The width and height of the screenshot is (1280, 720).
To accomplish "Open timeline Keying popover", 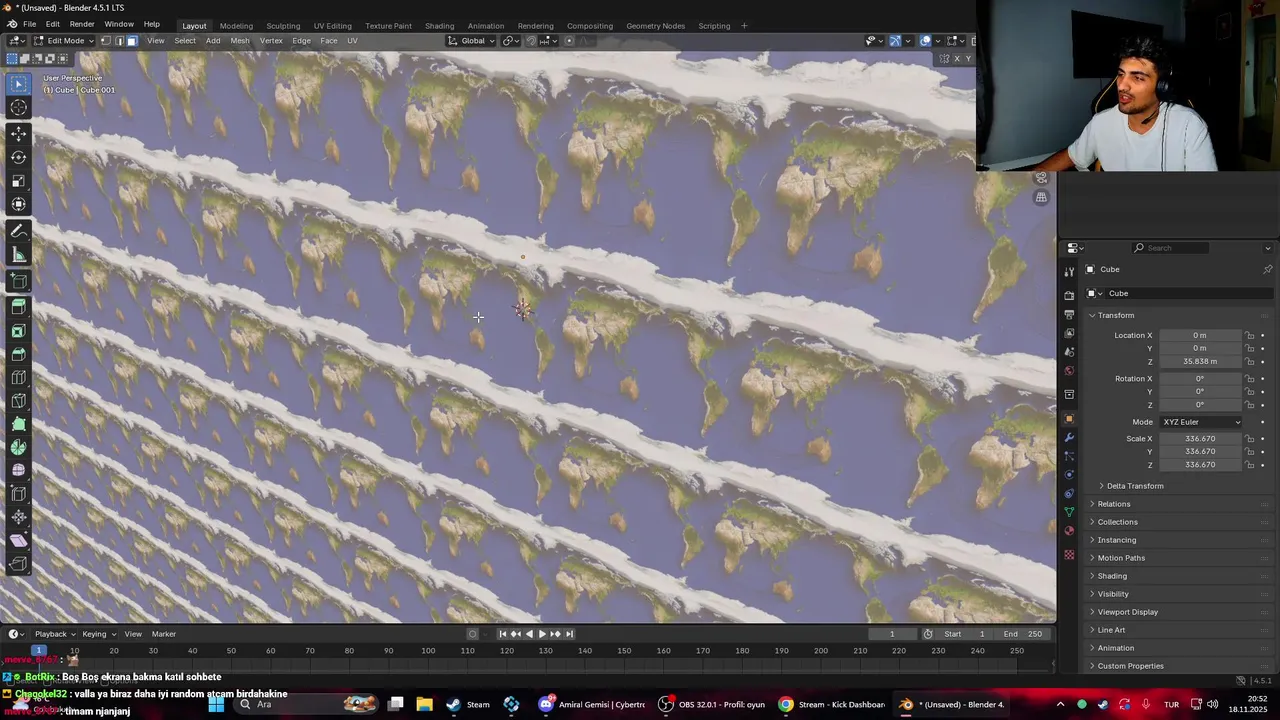I will coord(98,634).
